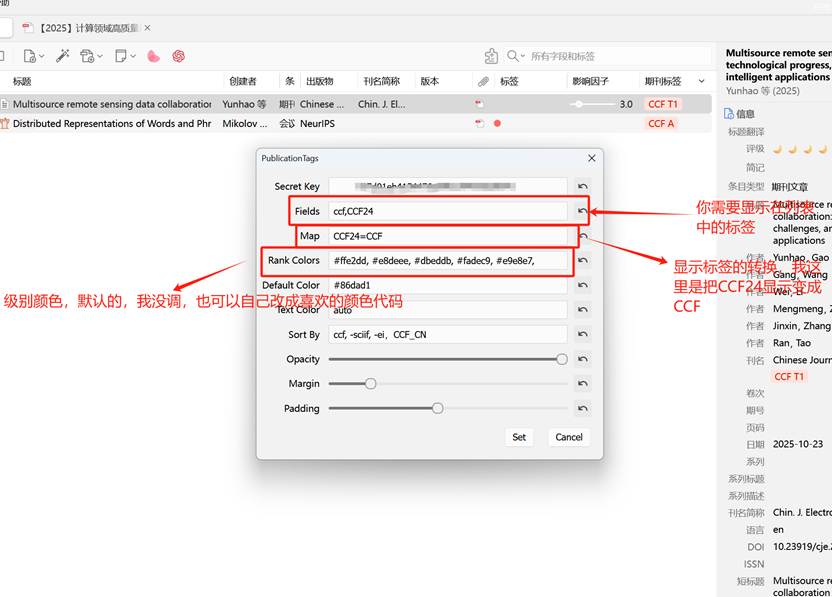Open the dropdown arrow next to the new item icon
The image size is (832, 597).
point(42,56)
